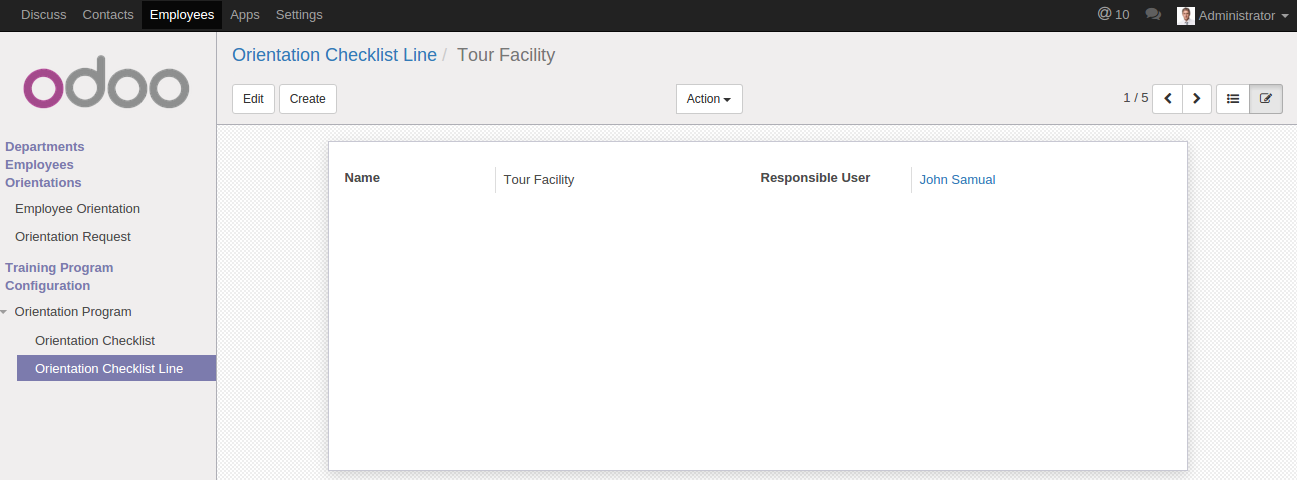Viewport: 1297px width, 480px height.
Task: Open the Action dropdown
Action: tap(709, 99)
